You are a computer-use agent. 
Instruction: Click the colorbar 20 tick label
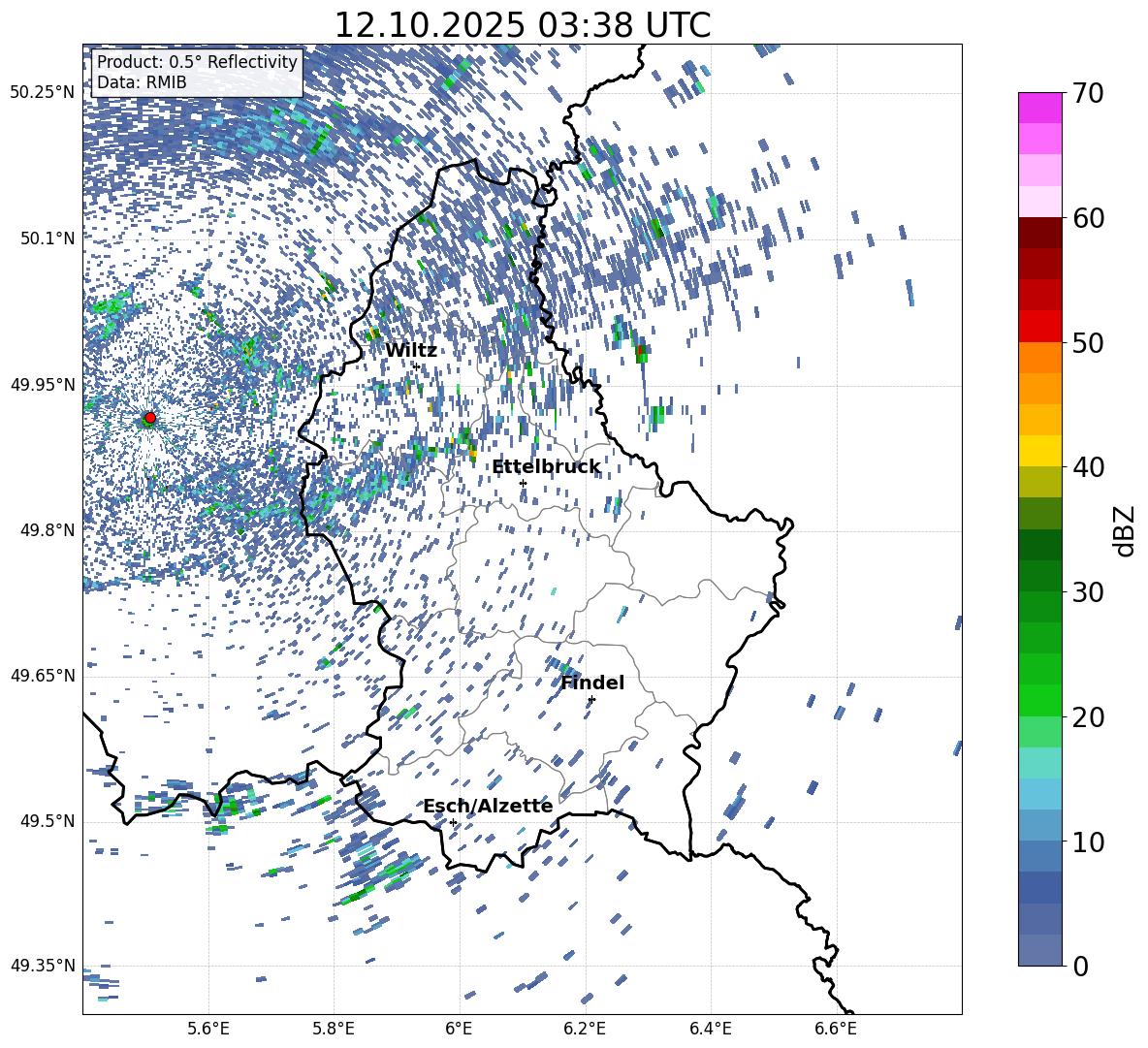point(1089,717)
